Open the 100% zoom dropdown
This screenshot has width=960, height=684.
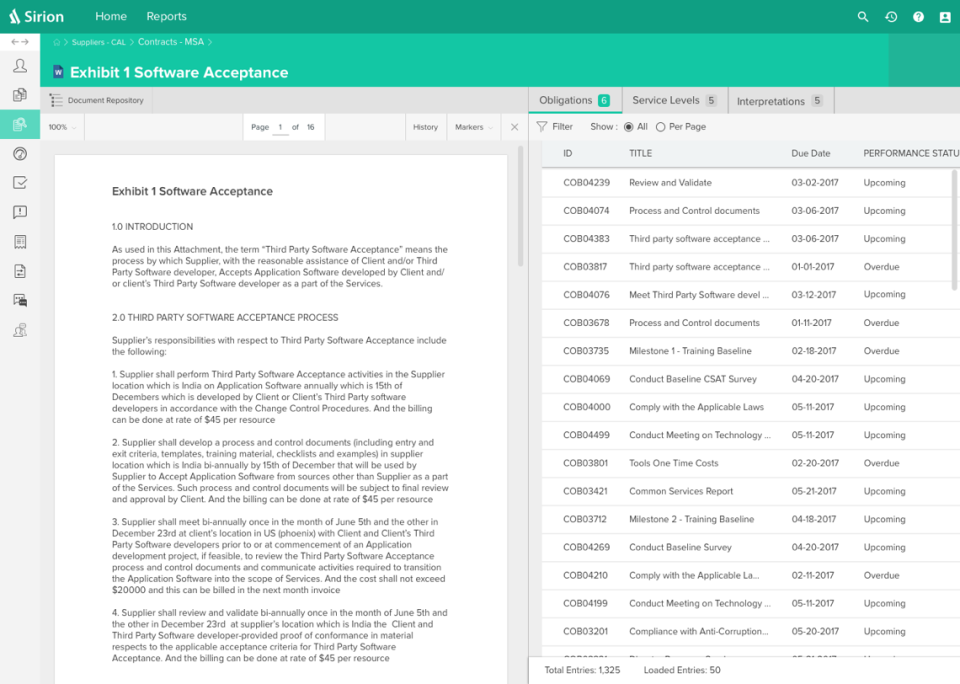coord(63,127)
